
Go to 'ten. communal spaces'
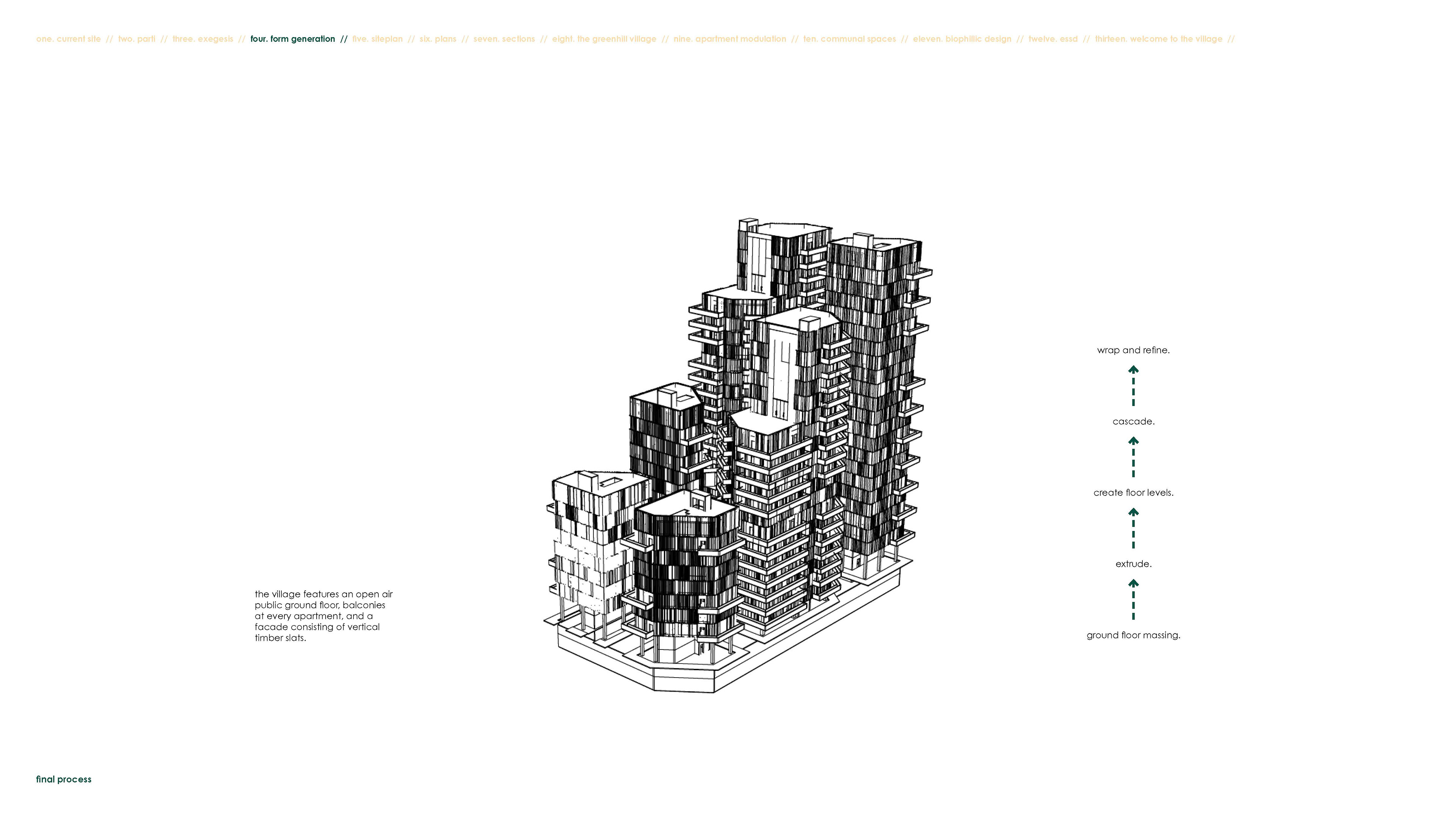point(849,39)
